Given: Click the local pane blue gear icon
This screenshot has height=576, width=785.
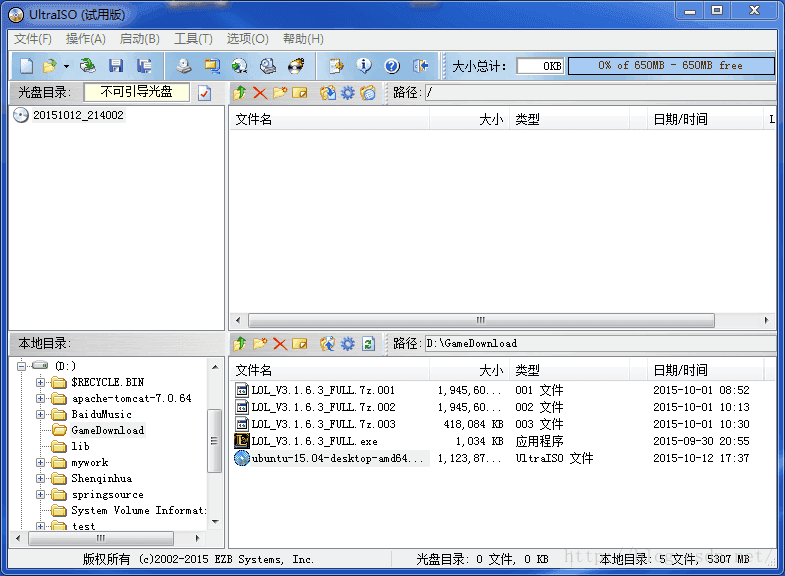Looking at the screenshot, I should pos(348,344).
